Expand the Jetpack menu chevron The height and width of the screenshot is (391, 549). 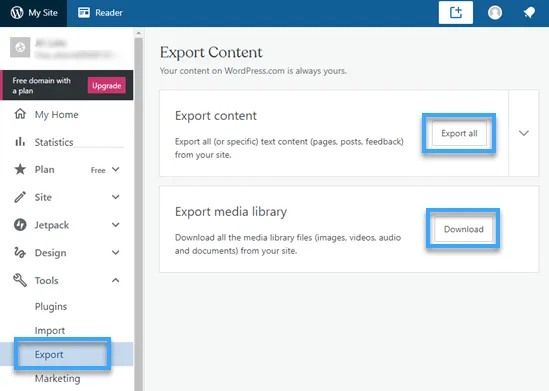pyautogui.click(x=116, y=225)
